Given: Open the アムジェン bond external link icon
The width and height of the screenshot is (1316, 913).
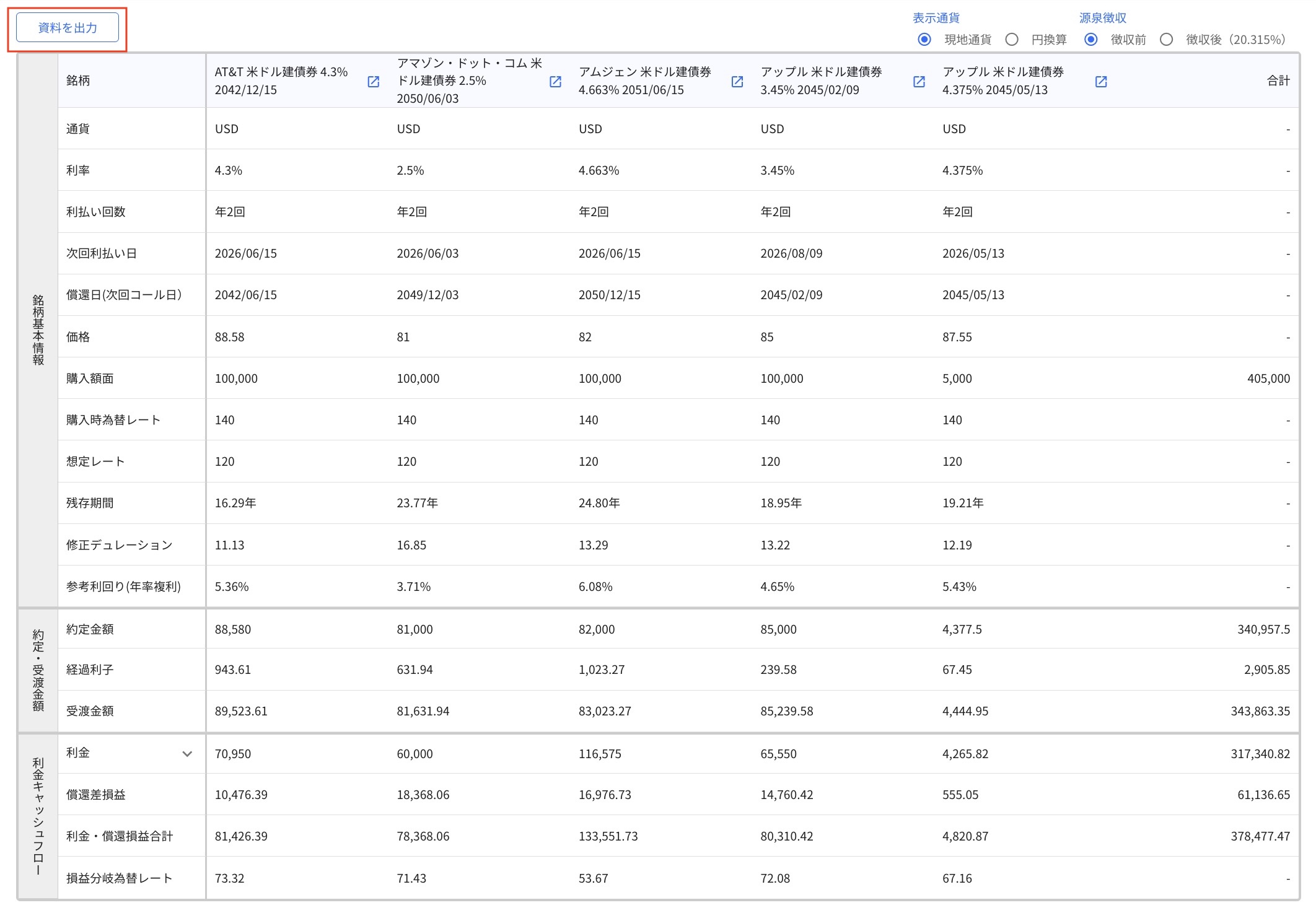Looking at the screenshot, I should coord(737,81).
